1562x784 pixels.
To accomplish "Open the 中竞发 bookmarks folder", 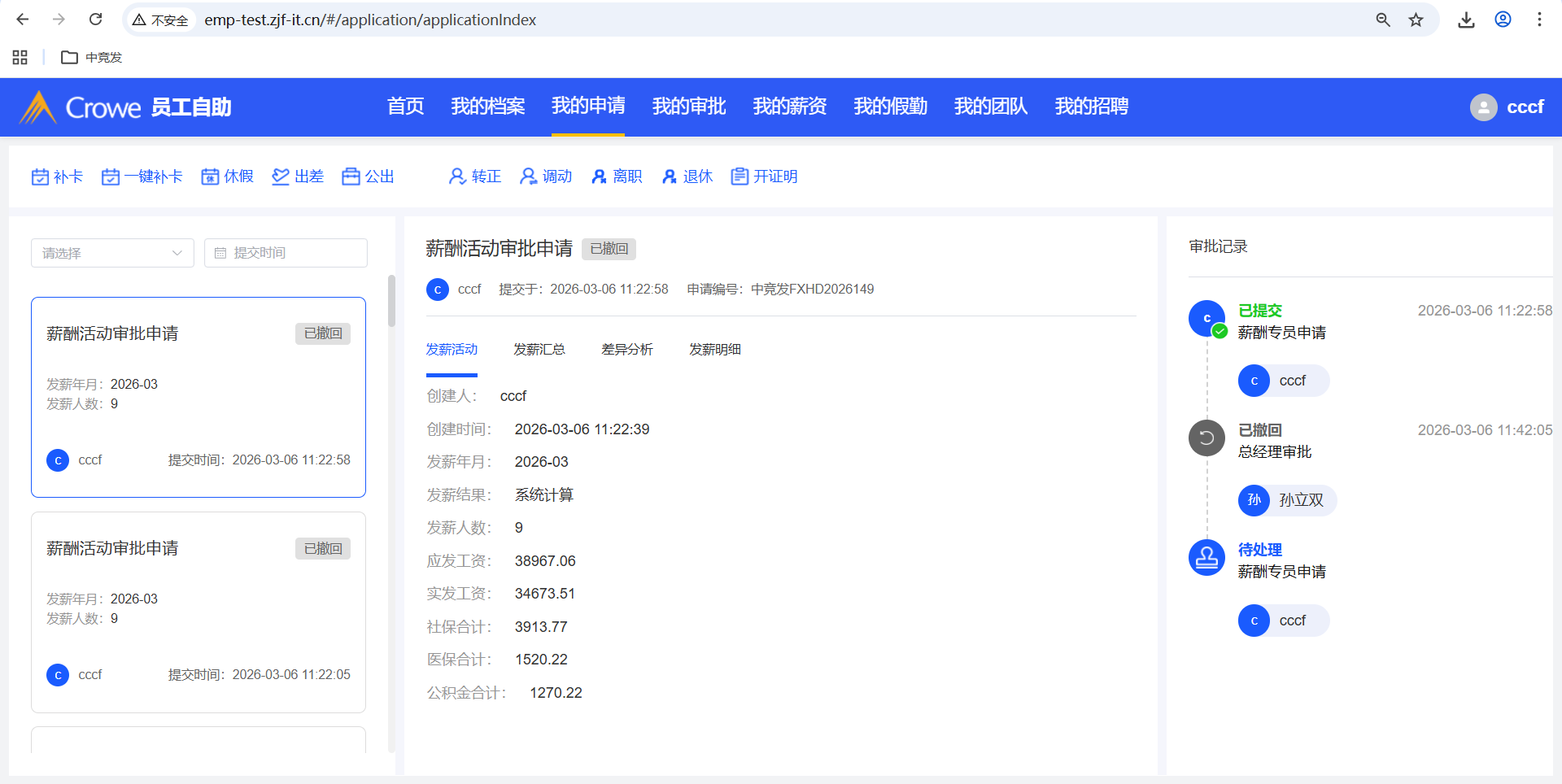I will point(91,58).
